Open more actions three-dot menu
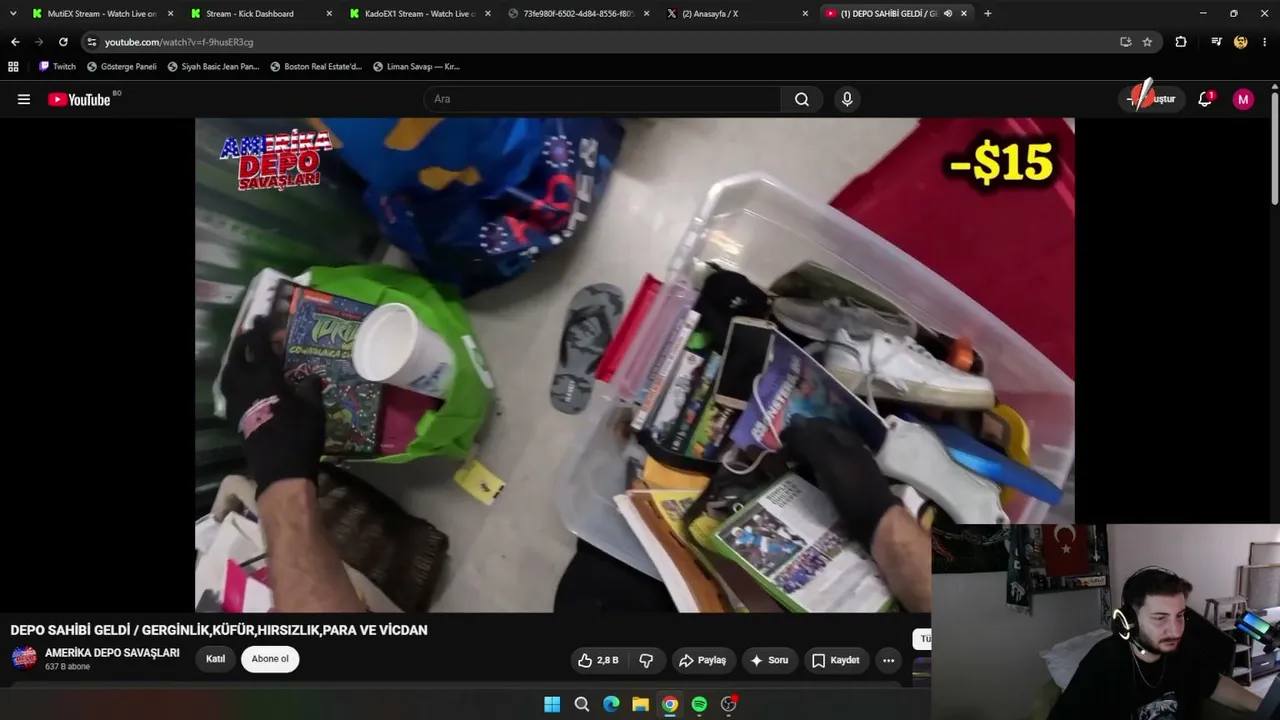The height and width of the screenshot is (720, 1280). [888, 660]
